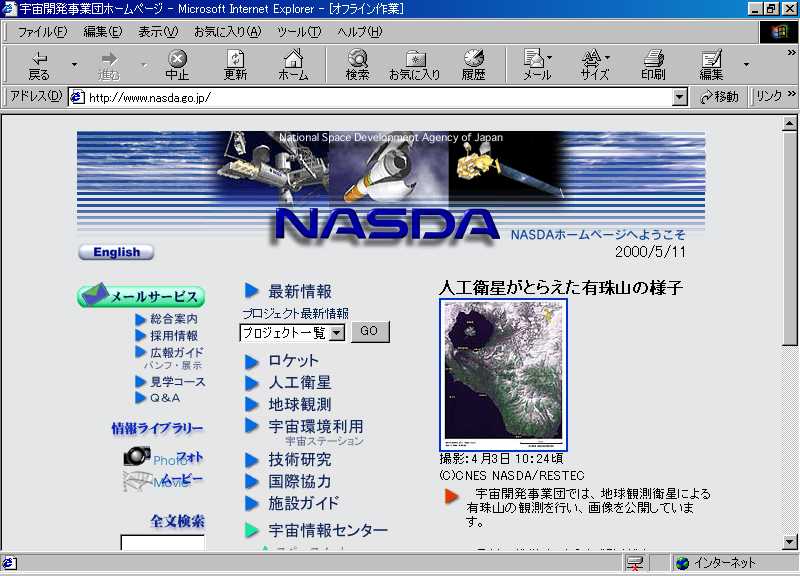Click the メールサービス button

coord(141,295)
